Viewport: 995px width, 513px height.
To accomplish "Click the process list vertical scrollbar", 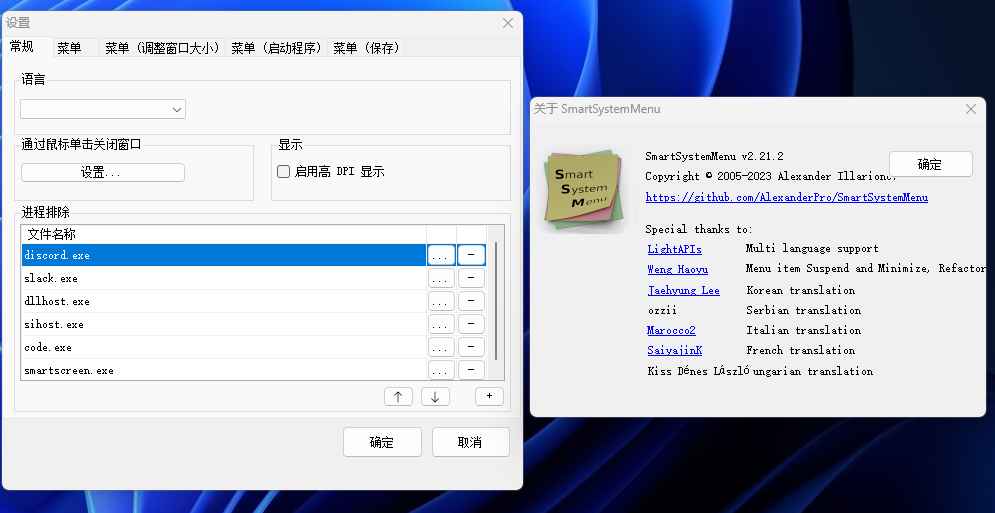I will [496, 300].
